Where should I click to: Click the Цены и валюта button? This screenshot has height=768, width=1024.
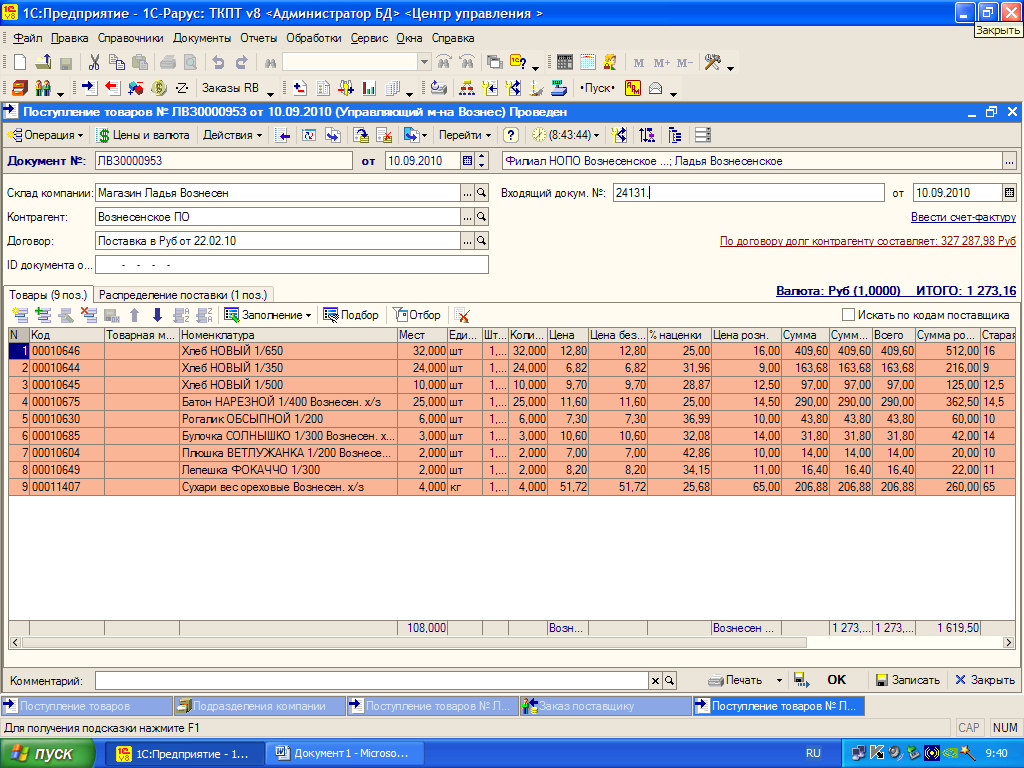click(x=144, y=135)
